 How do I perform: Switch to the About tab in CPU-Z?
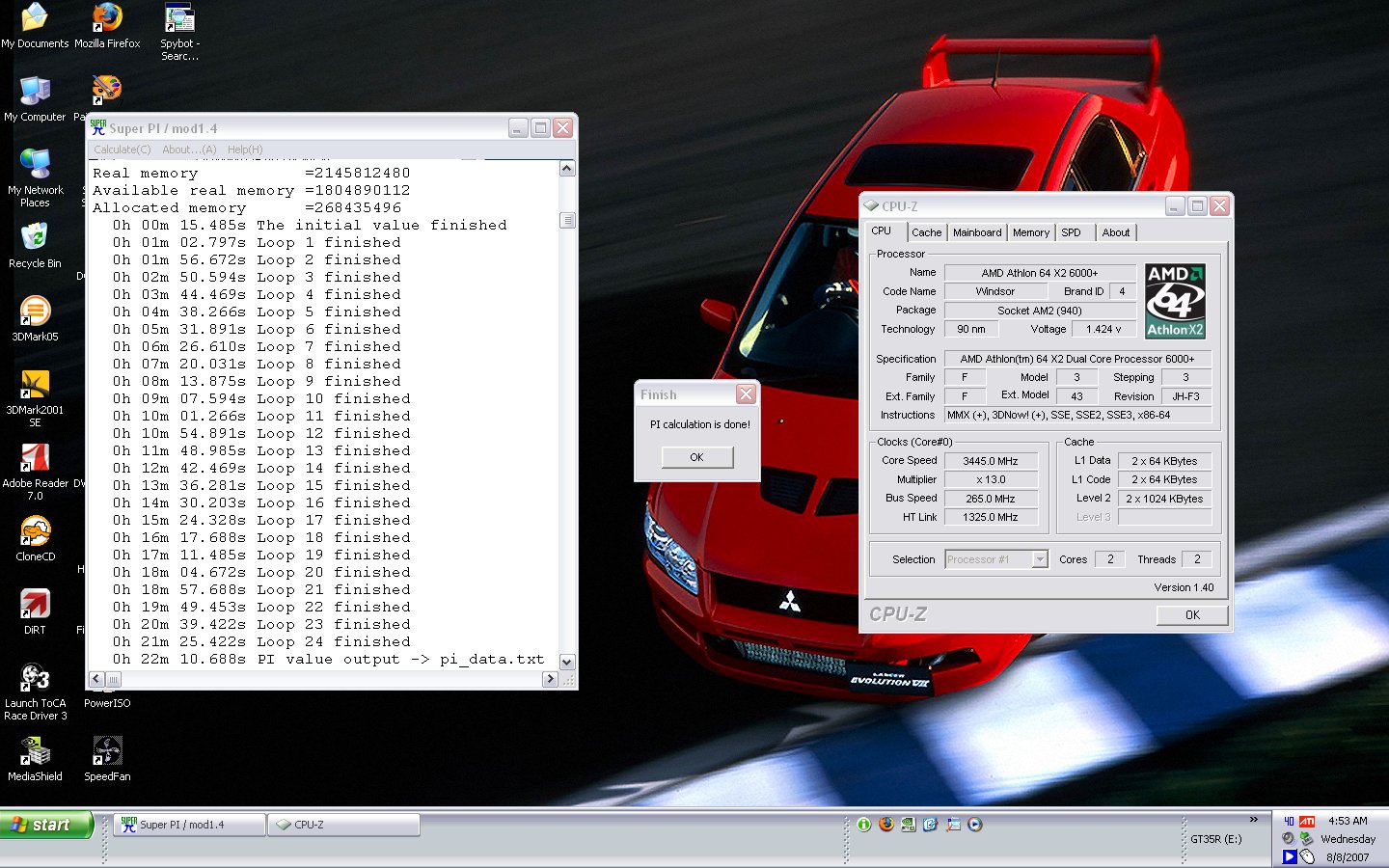coord(1116,232)
